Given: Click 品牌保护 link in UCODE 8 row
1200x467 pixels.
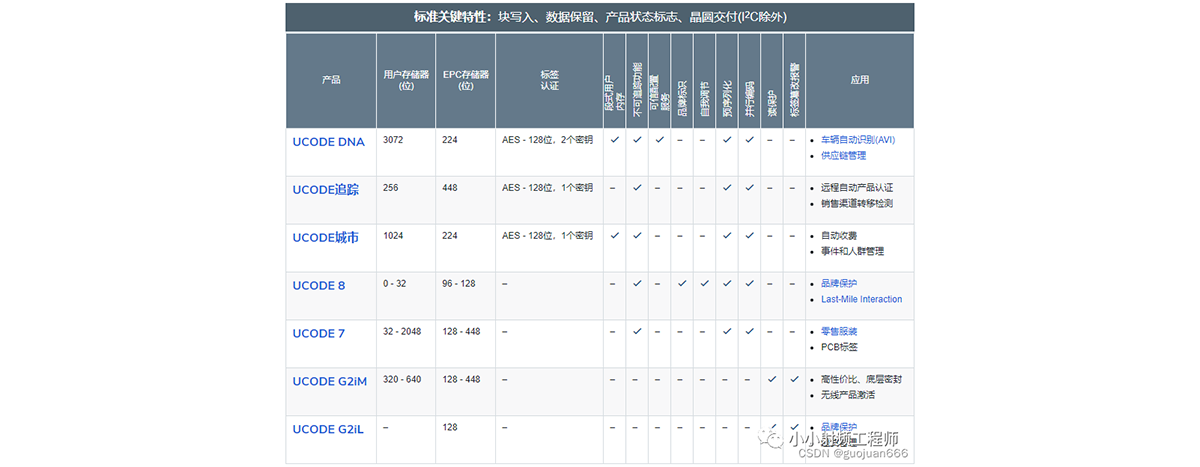Looking at the screenshot, I should point(838,284).
